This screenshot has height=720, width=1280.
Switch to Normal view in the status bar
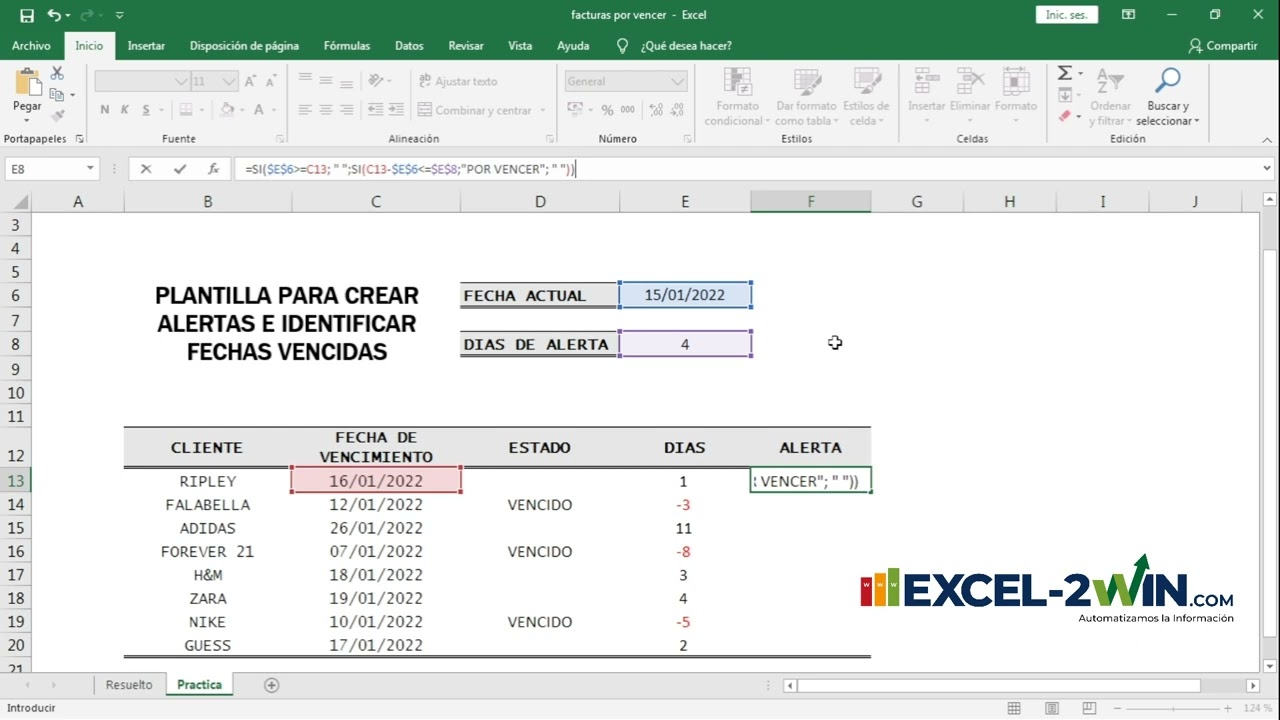[x=1014, y=708]
